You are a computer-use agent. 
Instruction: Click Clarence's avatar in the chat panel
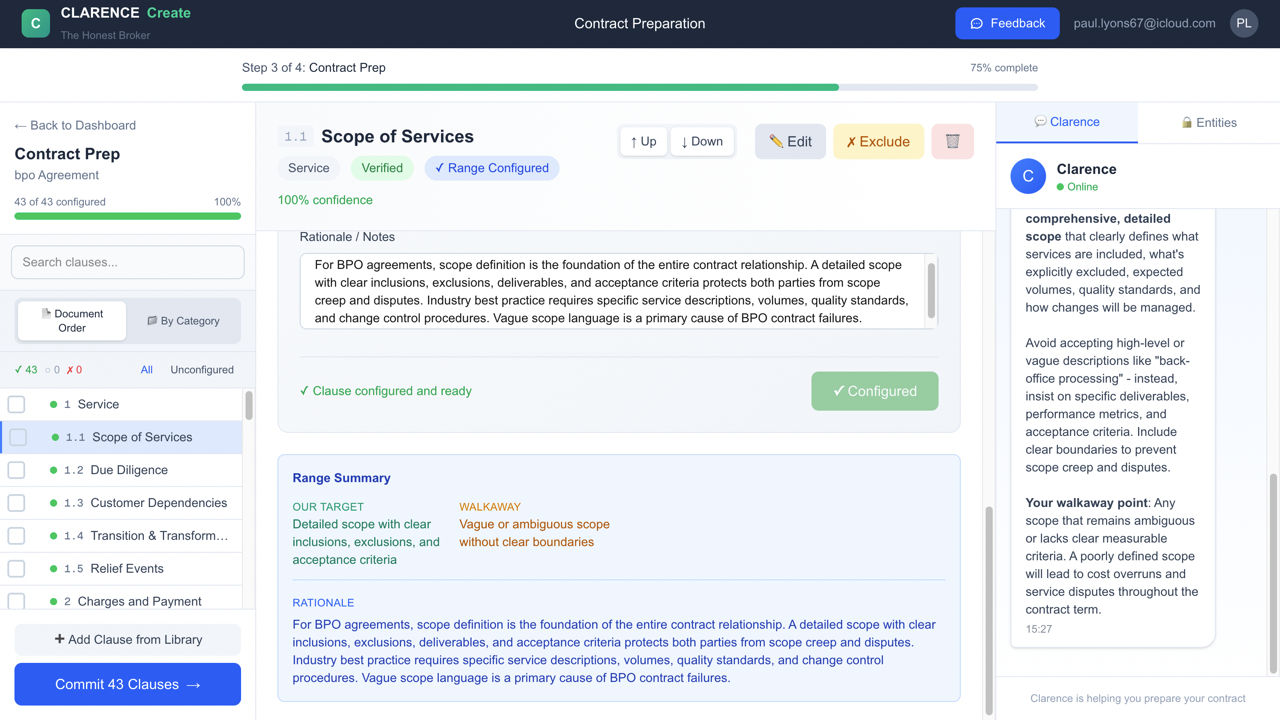[1028, 176]
